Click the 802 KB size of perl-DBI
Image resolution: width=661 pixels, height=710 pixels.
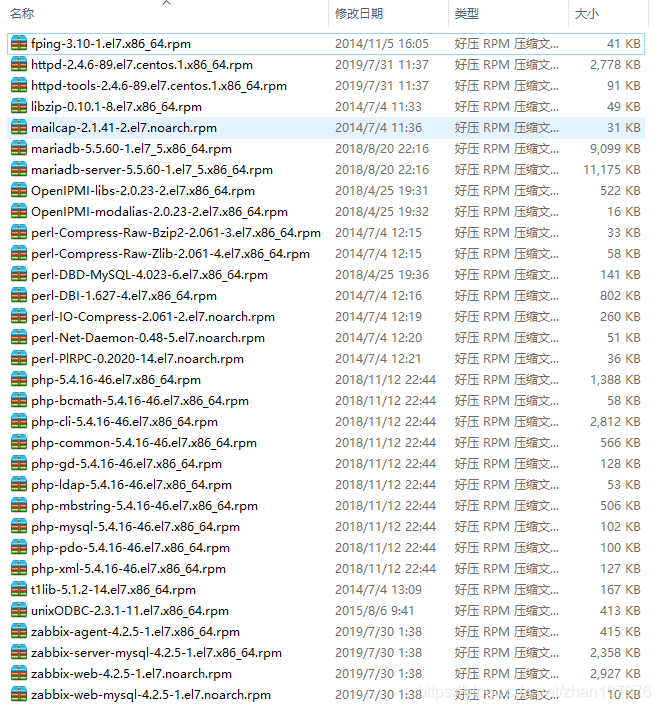point(620,296)
